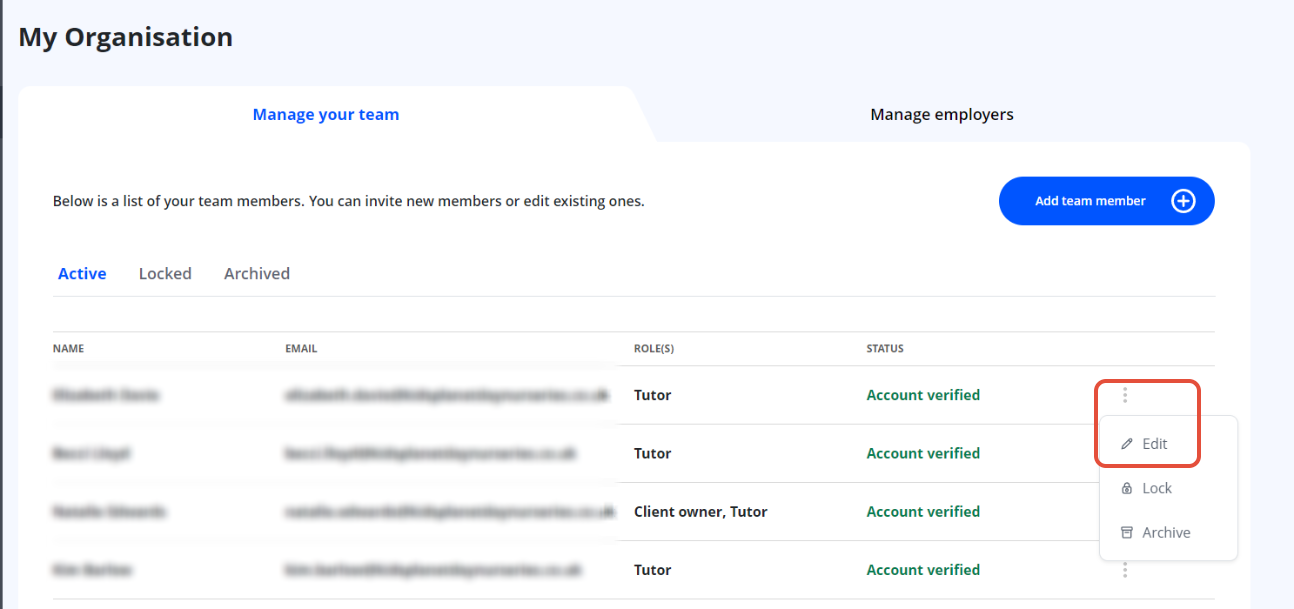Click the padlock icon beside Lock
1294x609 pixels.
(x=1127, y=489)
